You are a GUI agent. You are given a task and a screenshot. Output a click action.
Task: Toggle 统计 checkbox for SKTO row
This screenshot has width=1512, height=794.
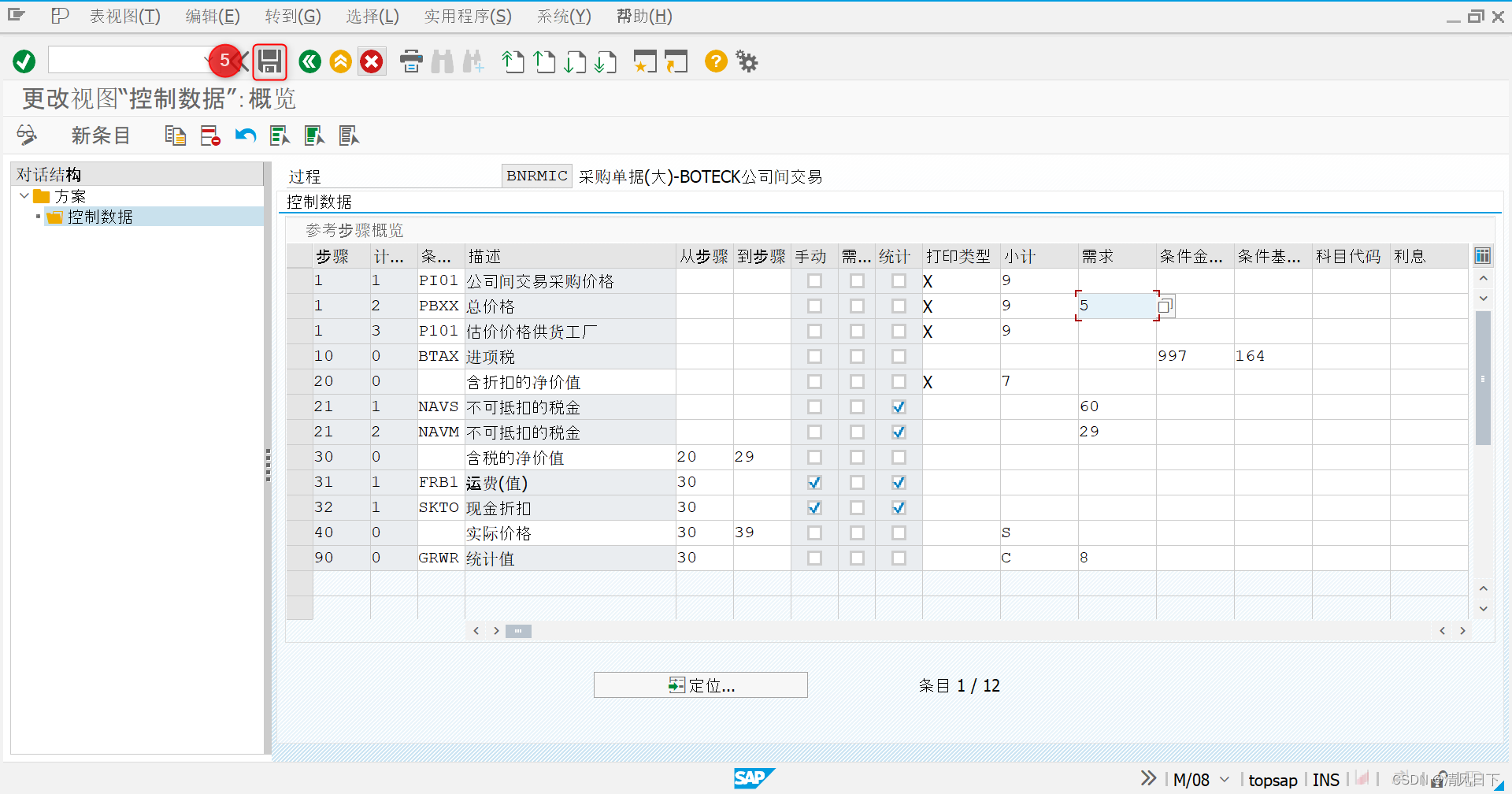(899, 507)
